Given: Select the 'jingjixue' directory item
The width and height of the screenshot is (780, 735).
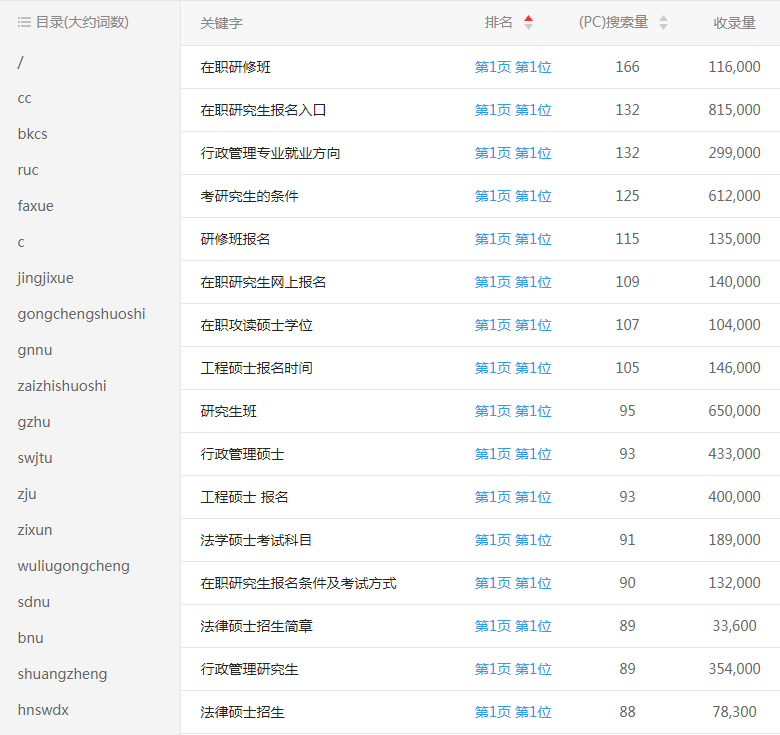Looking at the screenshot, I should [45, 278].
